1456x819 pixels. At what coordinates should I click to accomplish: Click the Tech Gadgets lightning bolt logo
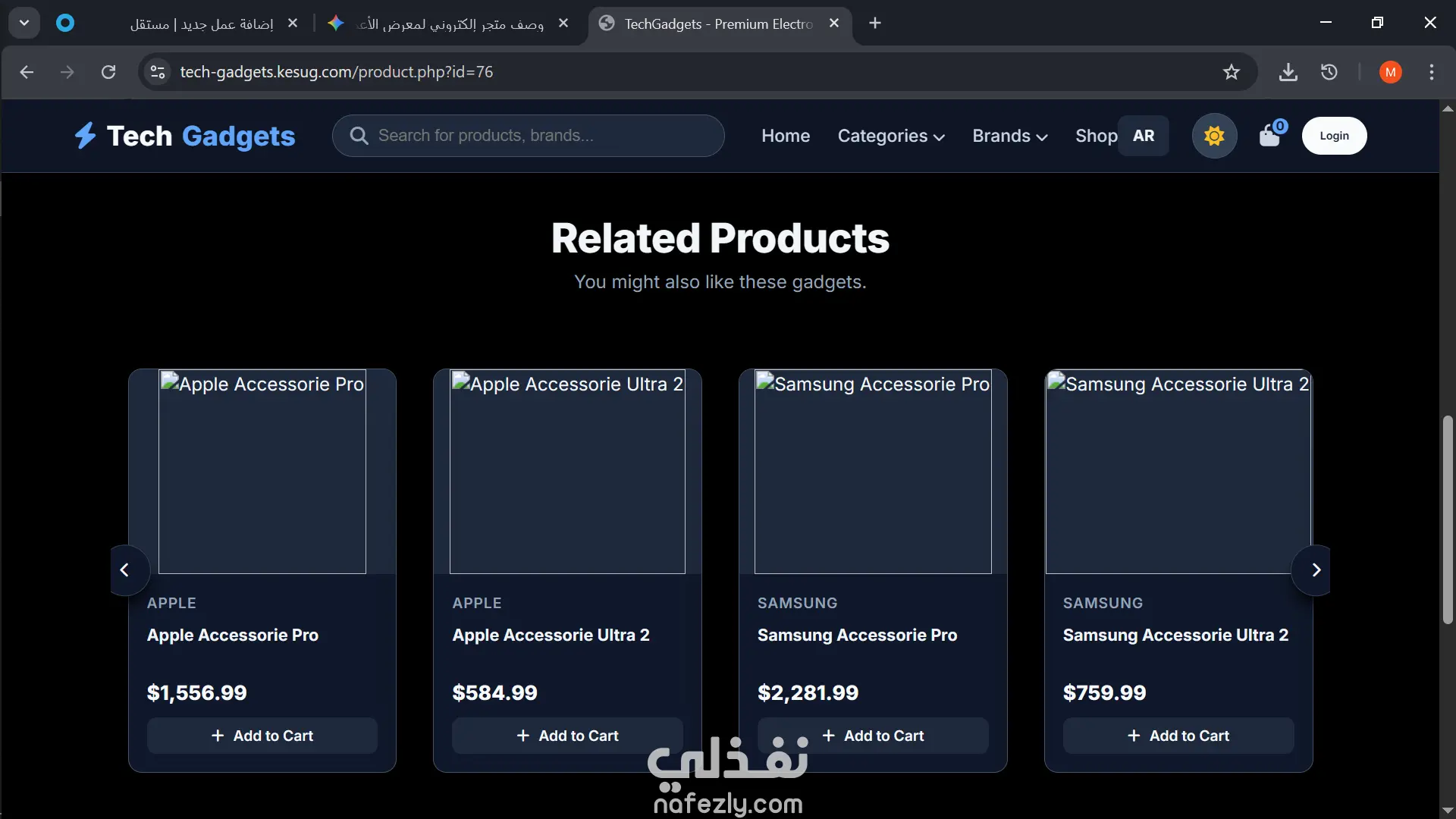(x=85, y=136)
